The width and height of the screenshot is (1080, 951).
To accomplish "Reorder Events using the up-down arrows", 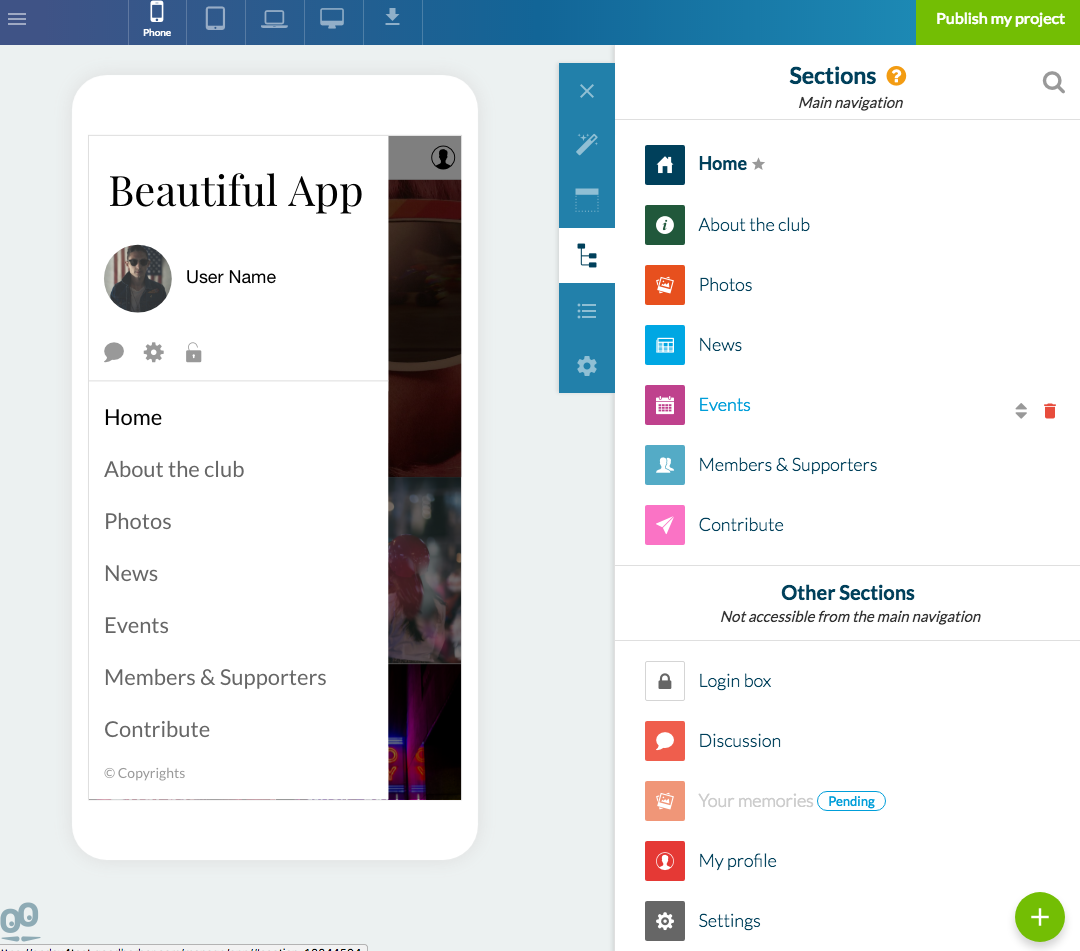I will click(x=1020, y=411).
